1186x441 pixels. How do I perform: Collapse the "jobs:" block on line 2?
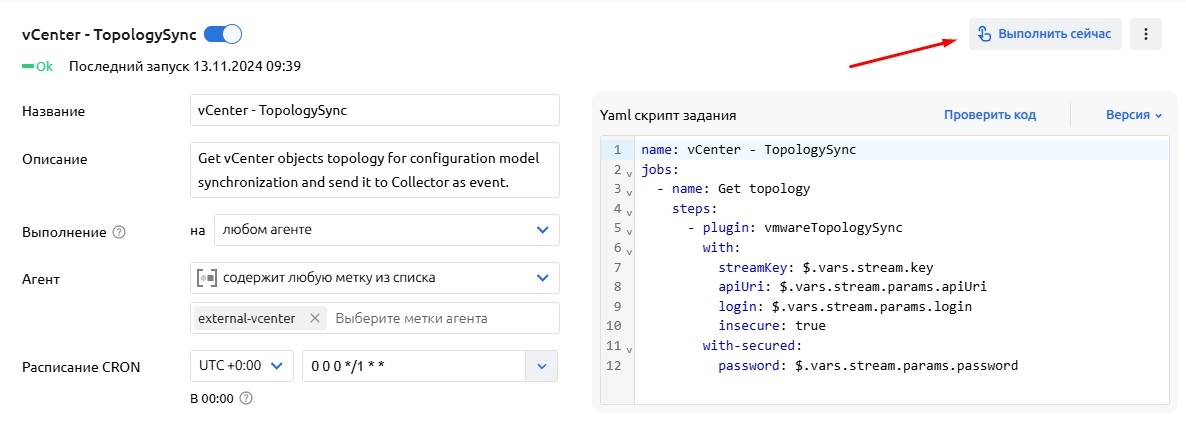[x=629, y=172]
